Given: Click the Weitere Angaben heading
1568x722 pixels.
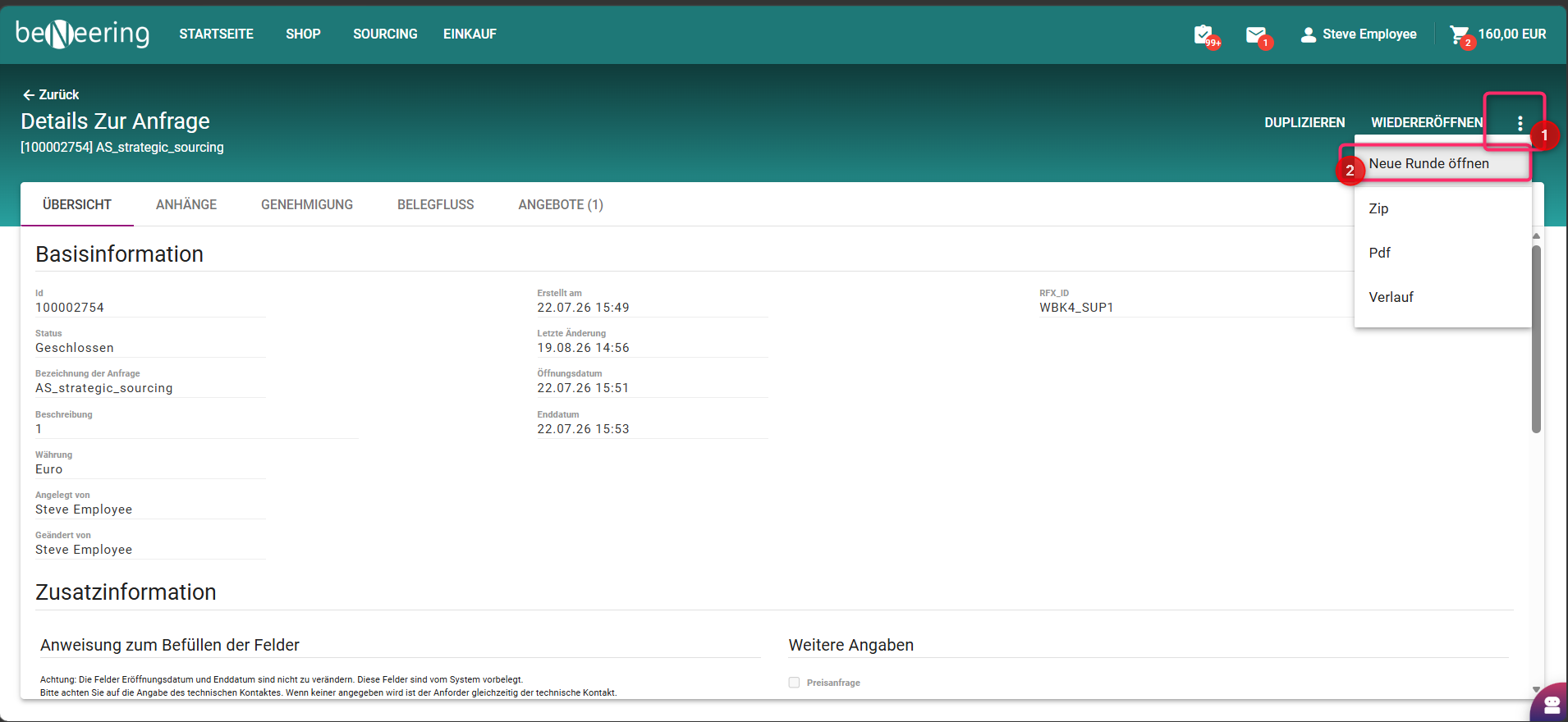Looking at the screenshot, I should pyautogui.click(x=851, y=645).
